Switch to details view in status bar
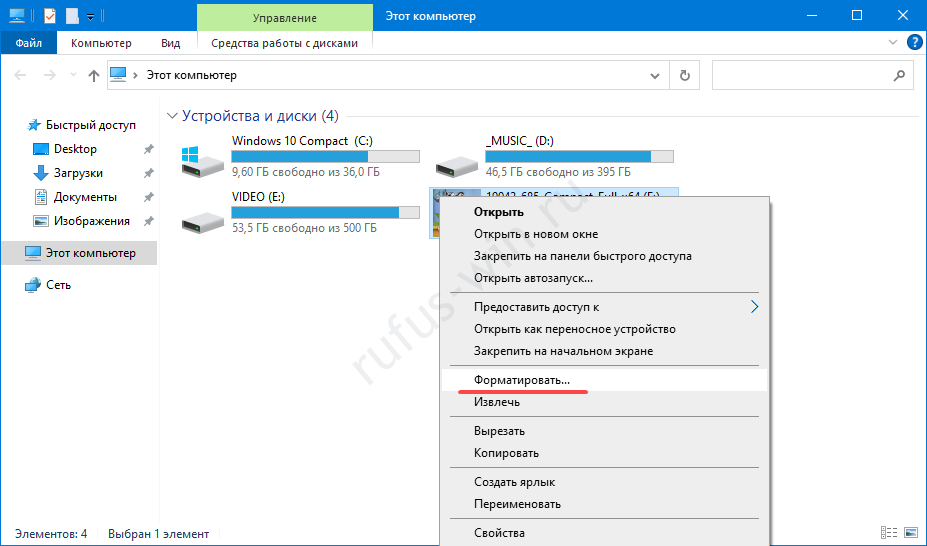The height and width of the screenshot is (546, 927). [888, 534]
